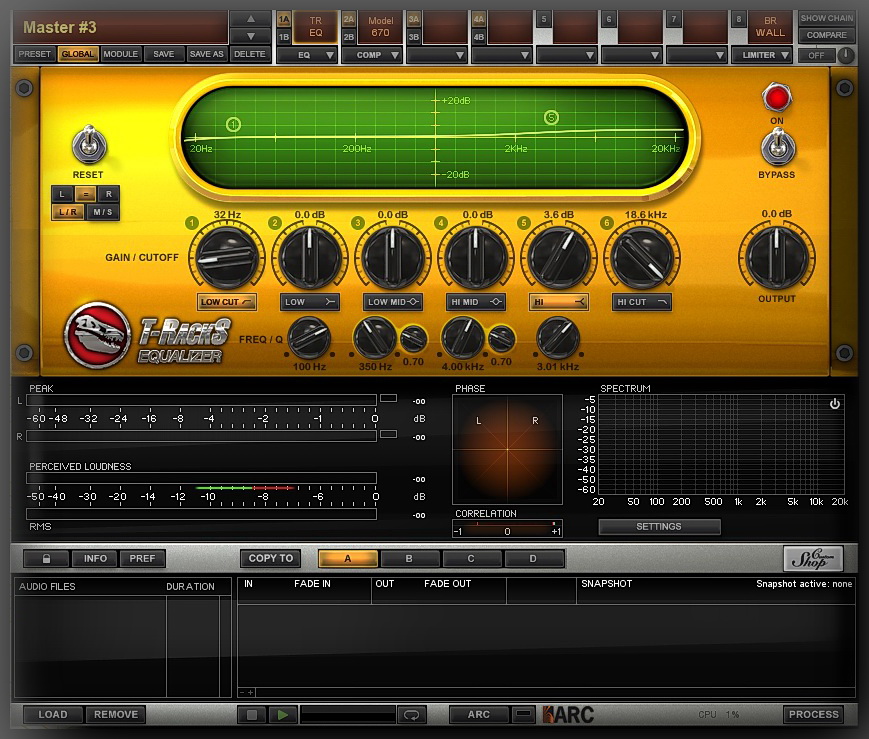Click the stop playback button
869x739 pixels.
(x=252, y=715)
